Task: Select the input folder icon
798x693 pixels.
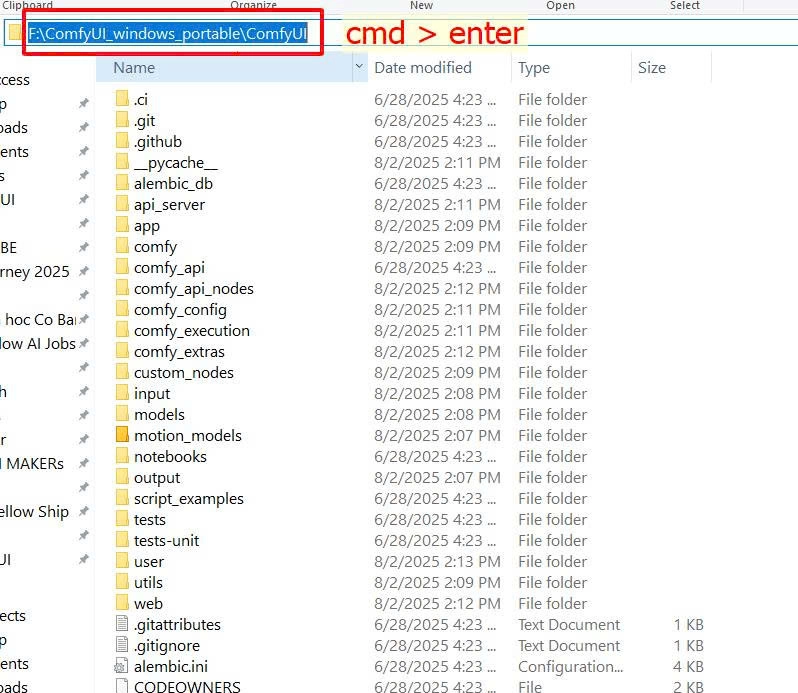Action: (122, 392)
